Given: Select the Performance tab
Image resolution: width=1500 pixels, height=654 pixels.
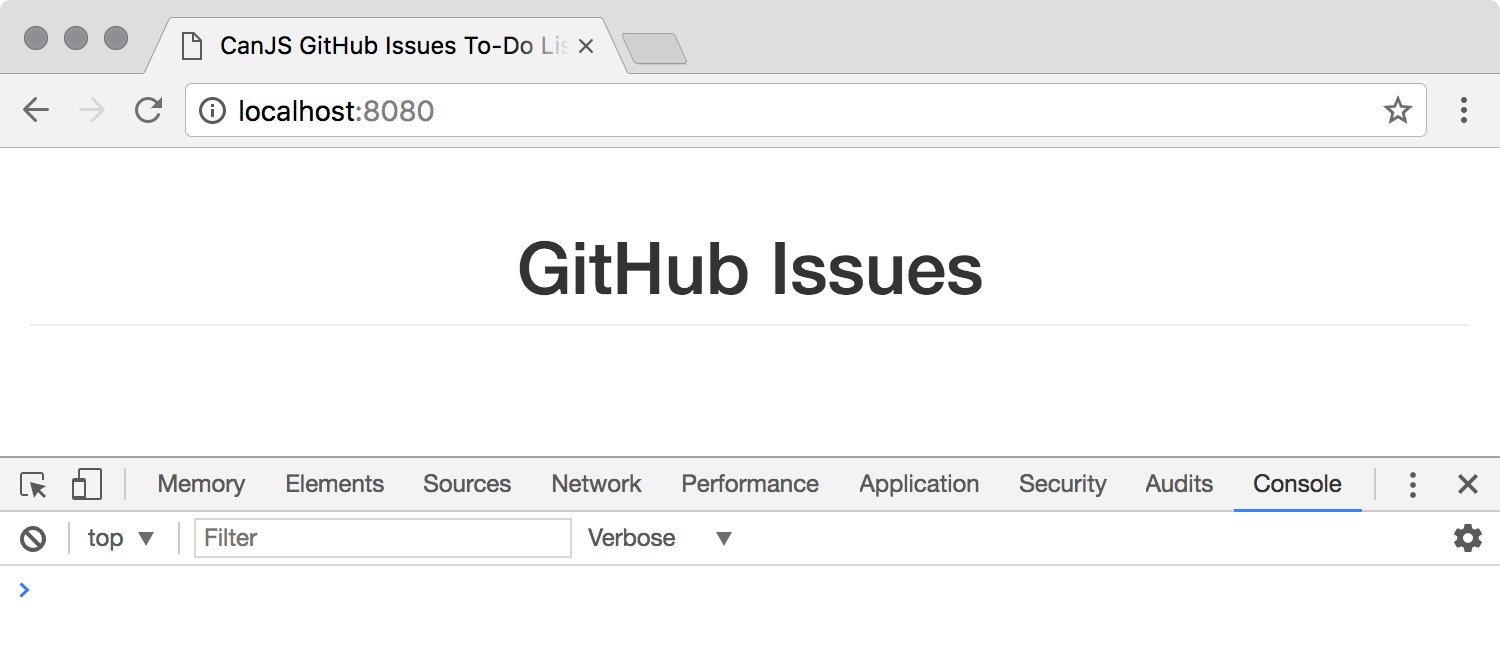Looking at the screenshot, I should pyautogui.click(x=750, y=484).
